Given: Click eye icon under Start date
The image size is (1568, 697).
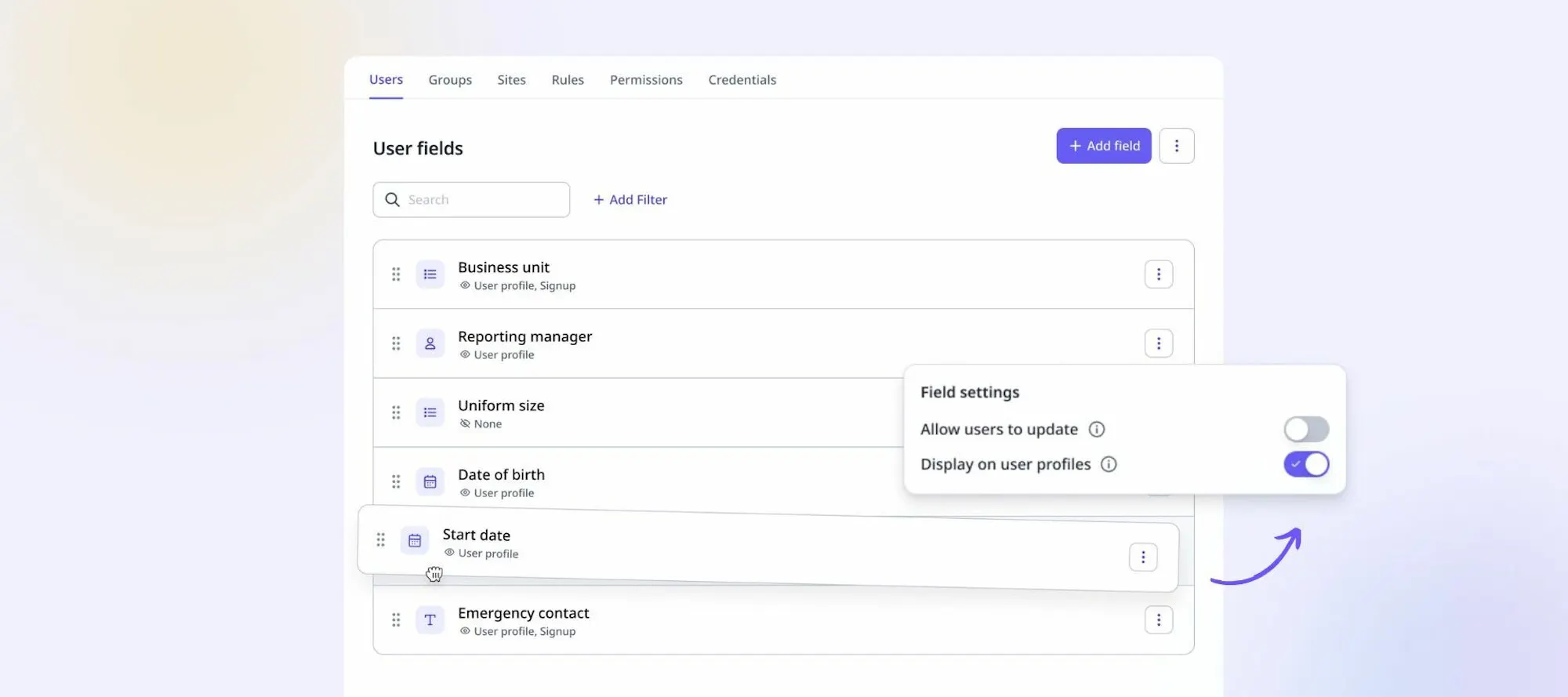Looking at the screenshot, I should [x=449, y=553].
